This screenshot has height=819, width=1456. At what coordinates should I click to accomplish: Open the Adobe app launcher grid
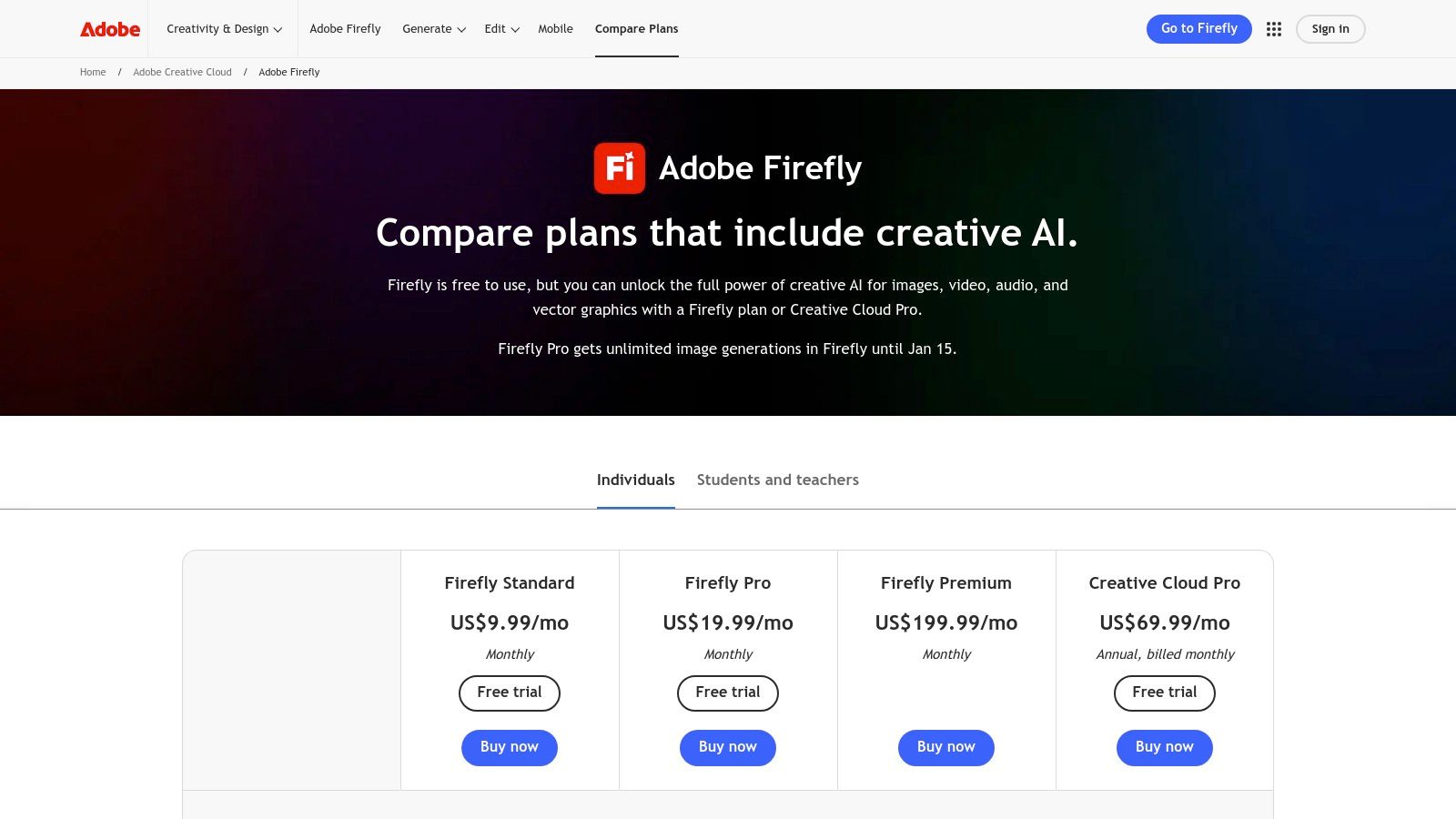[1274, 28]
